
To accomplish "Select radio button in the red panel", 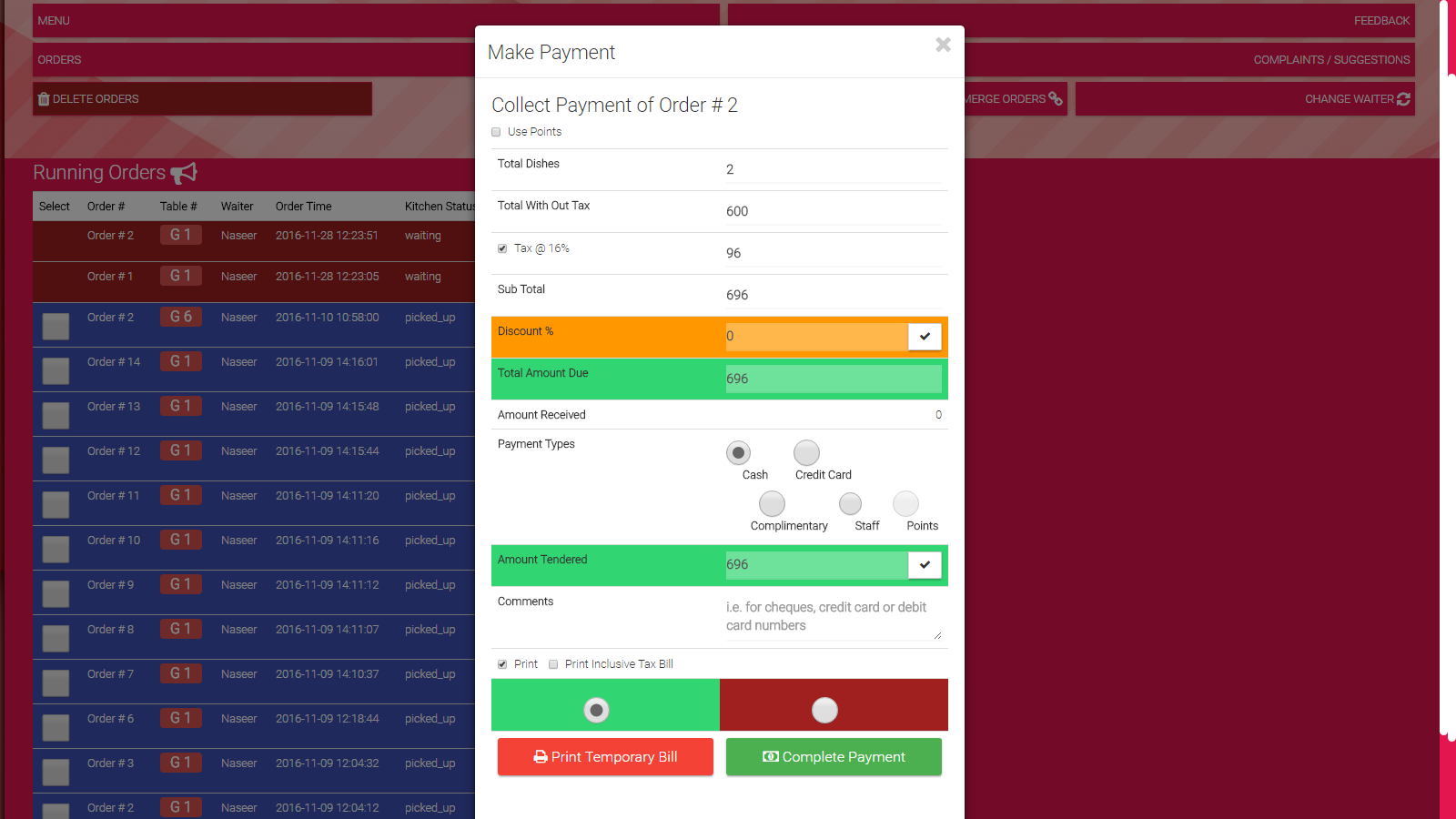I will pos(824,710).
